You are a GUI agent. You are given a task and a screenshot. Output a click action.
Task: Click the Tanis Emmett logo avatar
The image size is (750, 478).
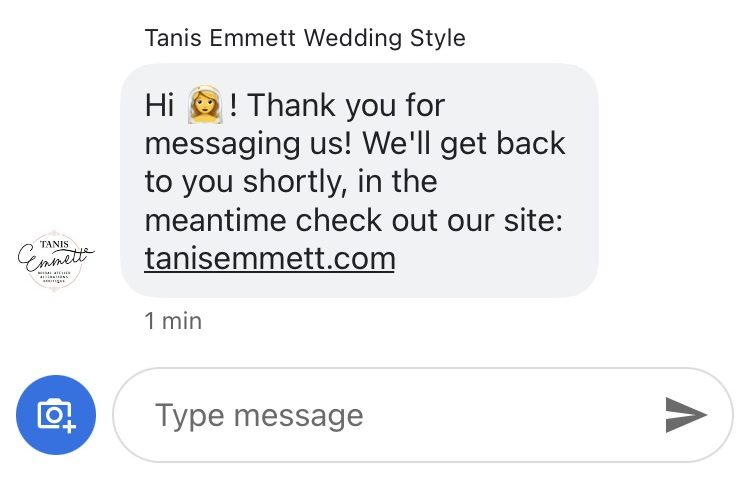pyautogui.click(x=56, y=262)
